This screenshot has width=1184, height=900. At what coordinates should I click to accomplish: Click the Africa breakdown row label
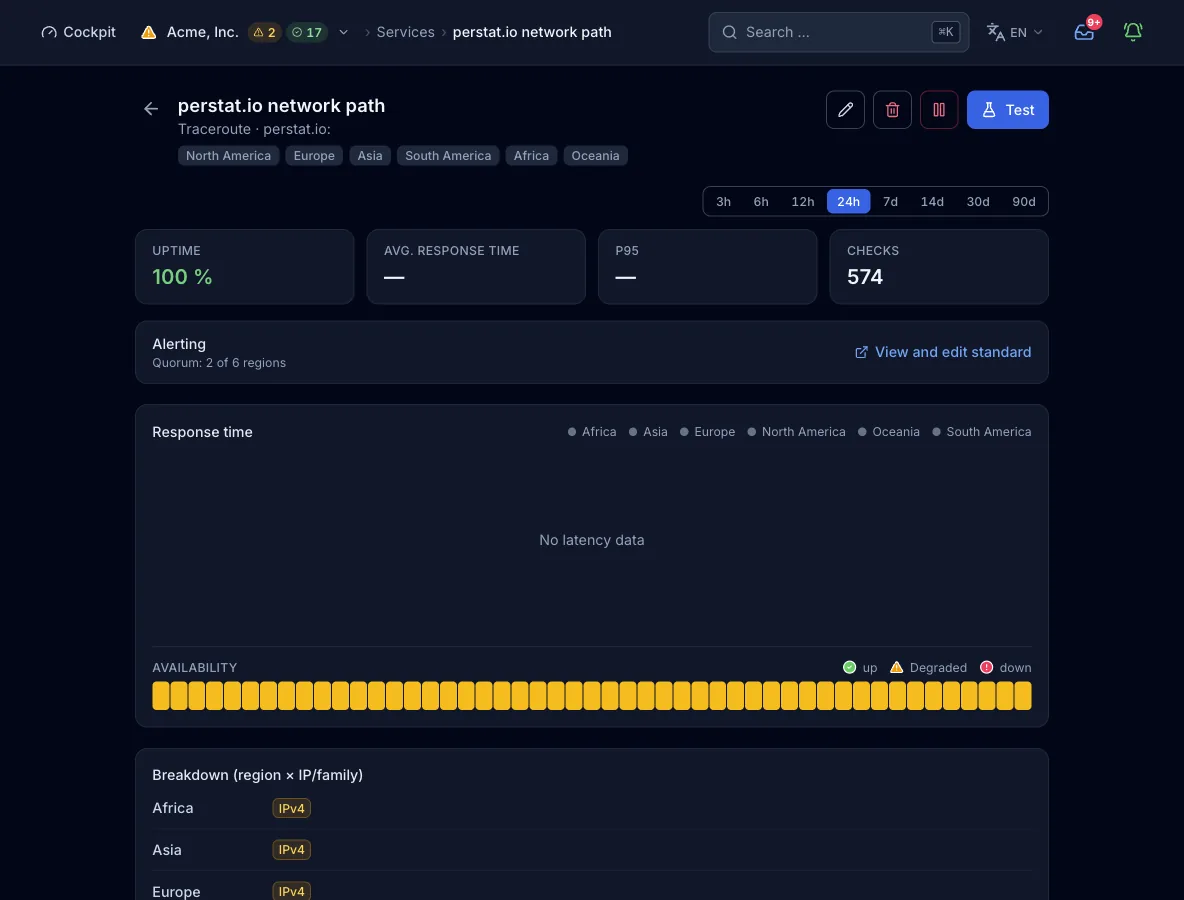pyautogui.click(x=173, y=808)
